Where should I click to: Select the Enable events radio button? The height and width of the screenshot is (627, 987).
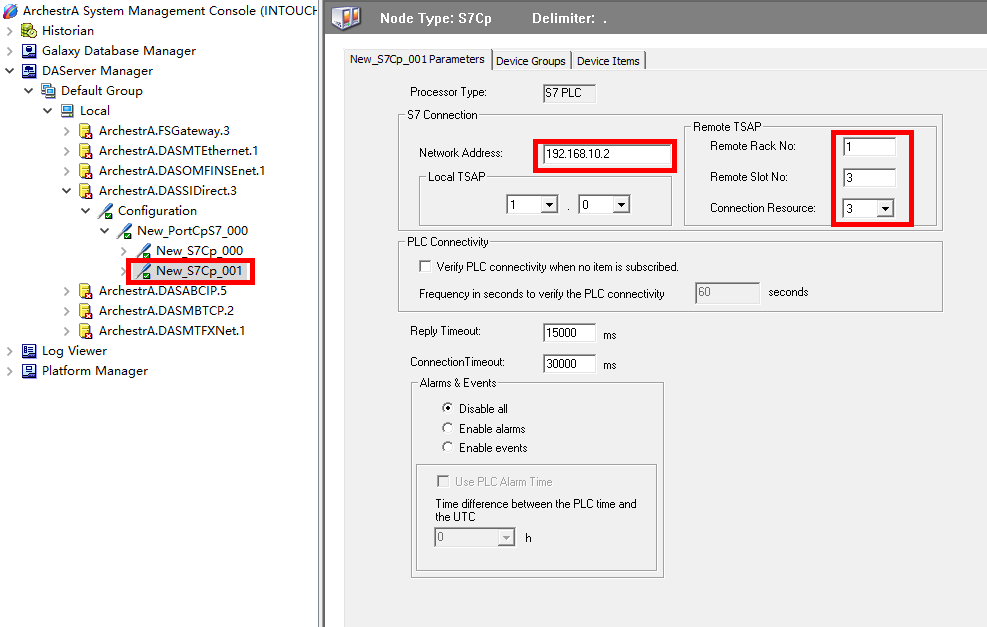(x=447, y=447)
